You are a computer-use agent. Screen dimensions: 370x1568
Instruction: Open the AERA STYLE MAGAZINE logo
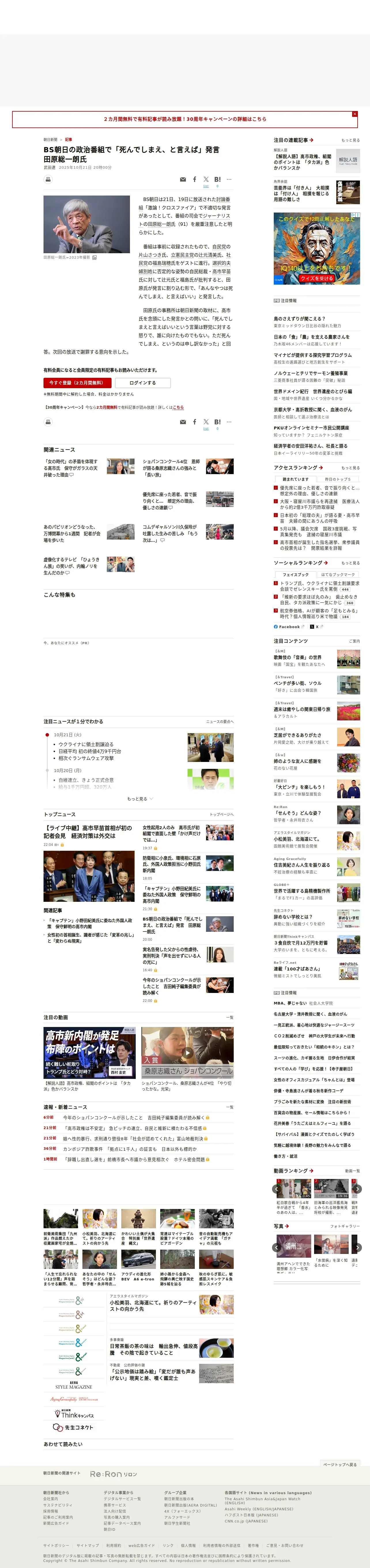pyautogui.click(x=74, y=1385)
